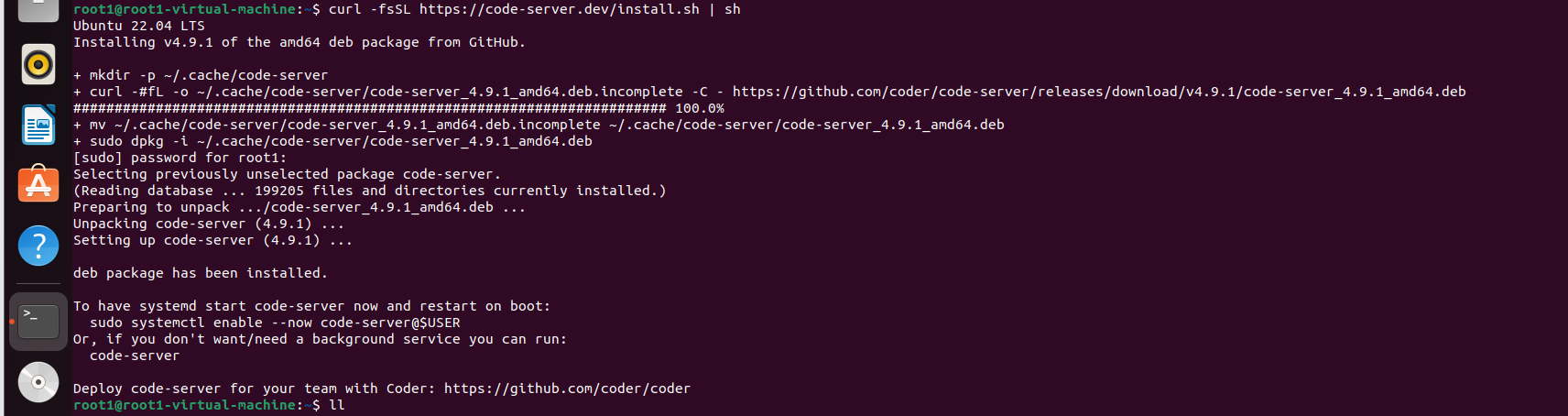
Task: Open the code-server.dev/install.sh URL in the command
Action: point(559,9)
